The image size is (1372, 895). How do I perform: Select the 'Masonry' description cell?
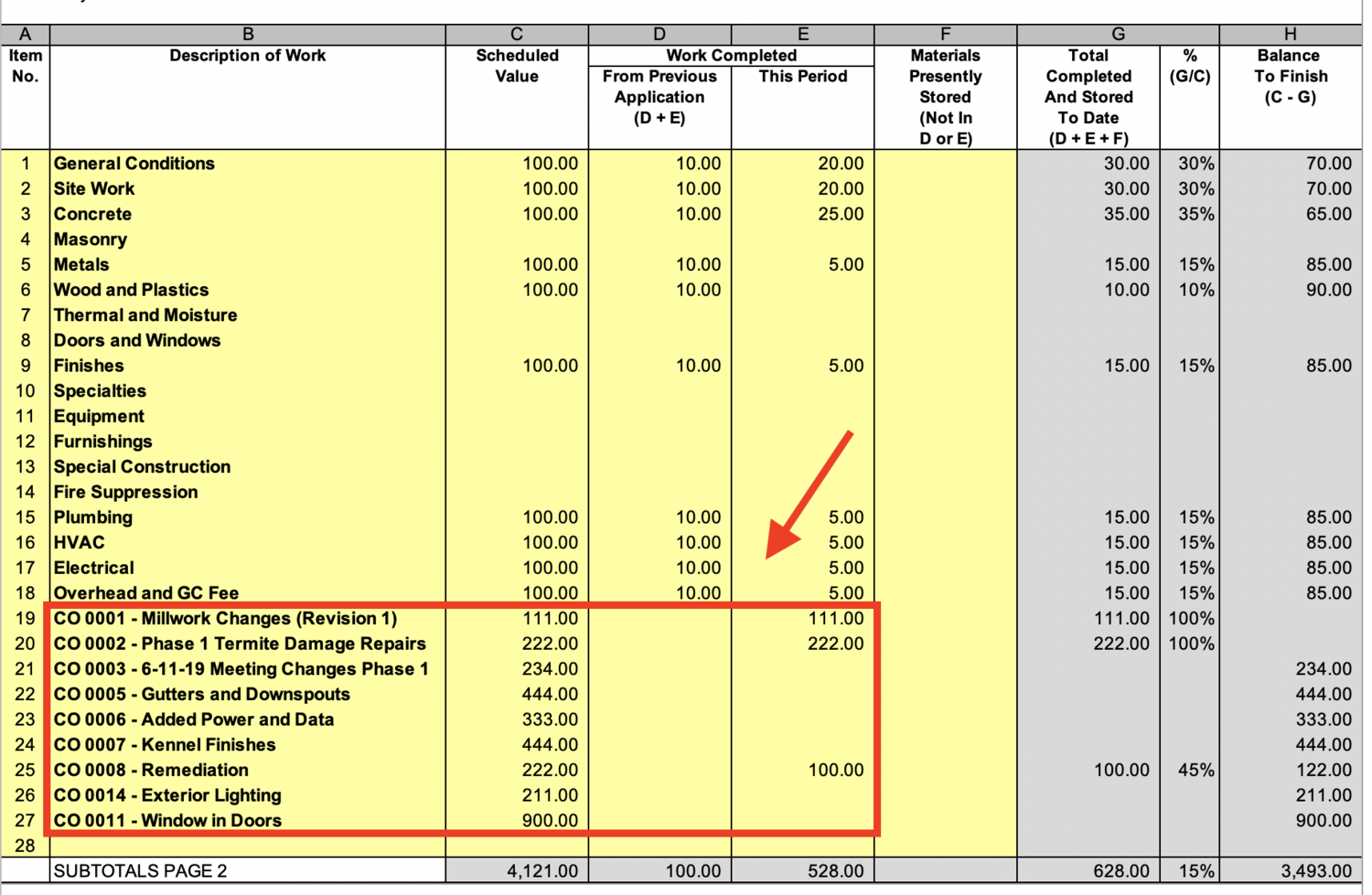pos(248,240)
